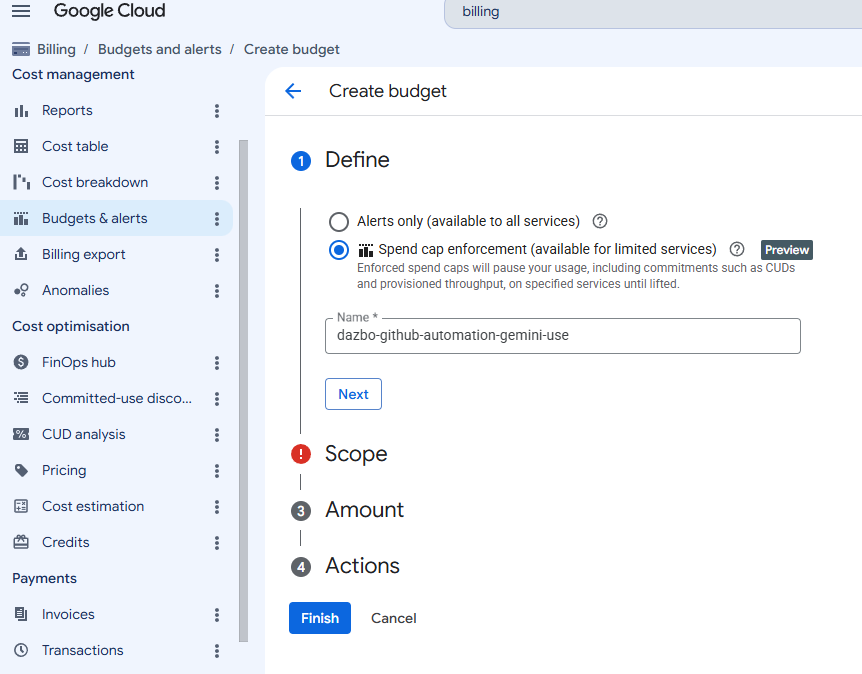Expand the Amount step

(x=364, y=510)
